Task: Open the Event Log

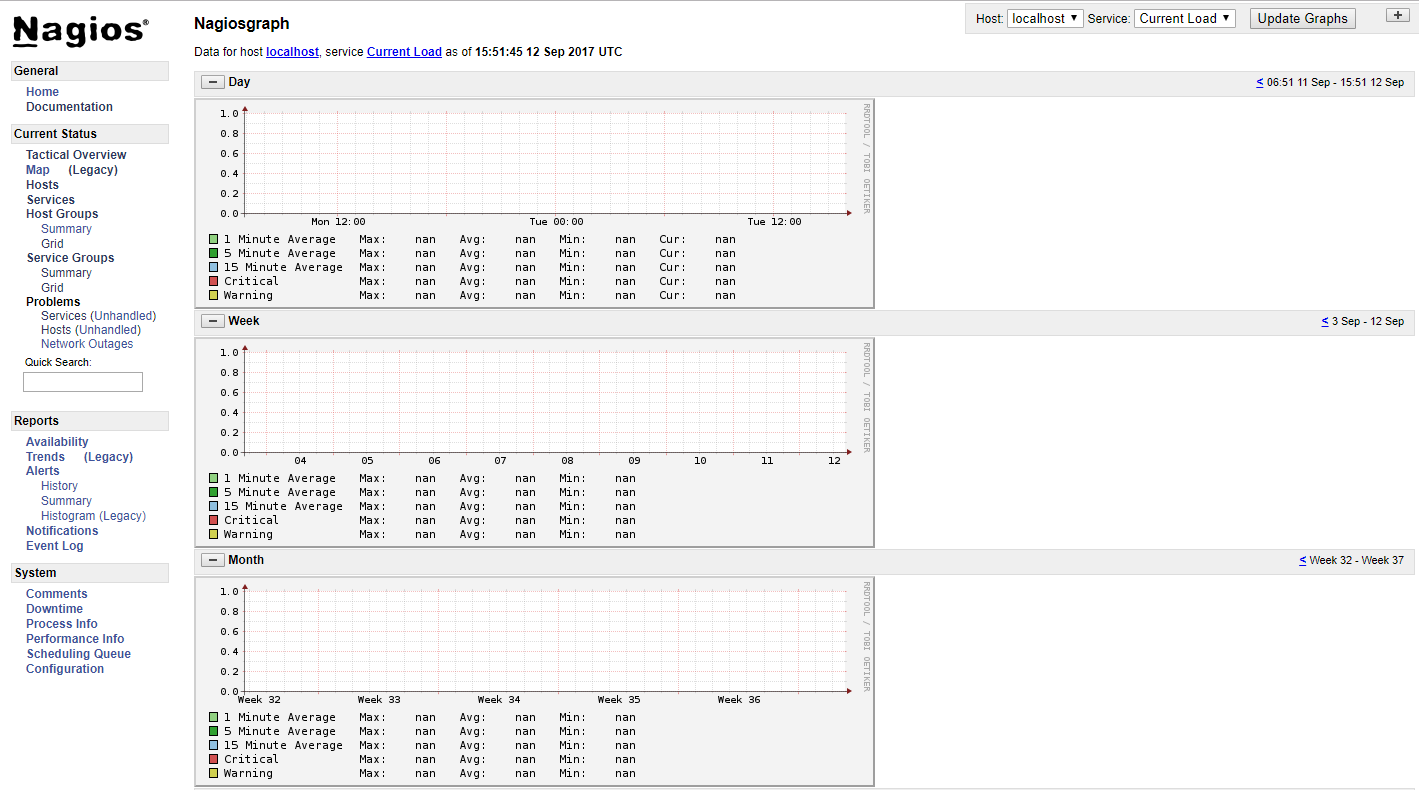Action: (x=55, y=546)
